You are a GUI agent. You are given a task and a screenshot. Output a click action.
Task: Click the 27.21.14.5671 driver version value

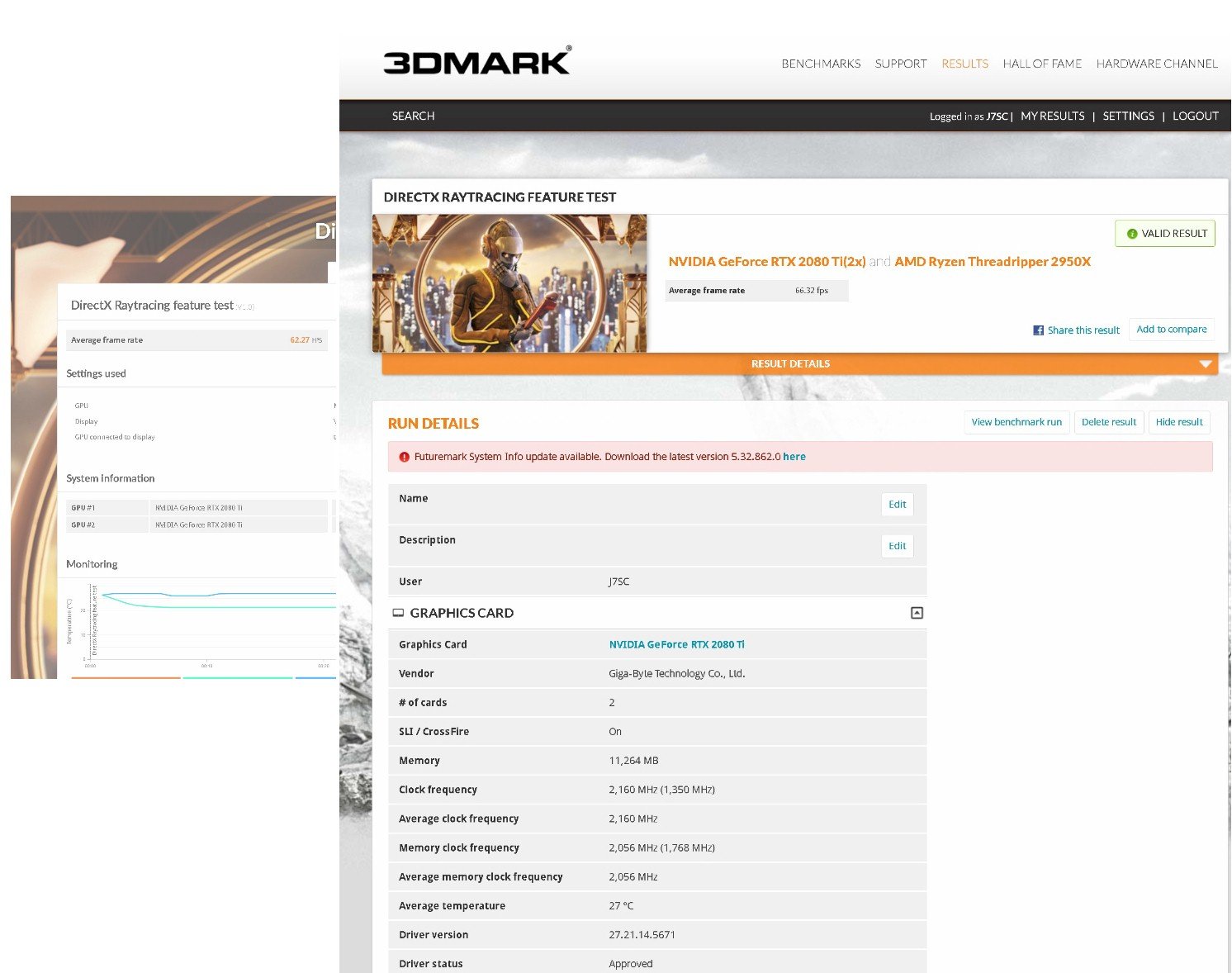pyautogui.click(x=642, y=935)
